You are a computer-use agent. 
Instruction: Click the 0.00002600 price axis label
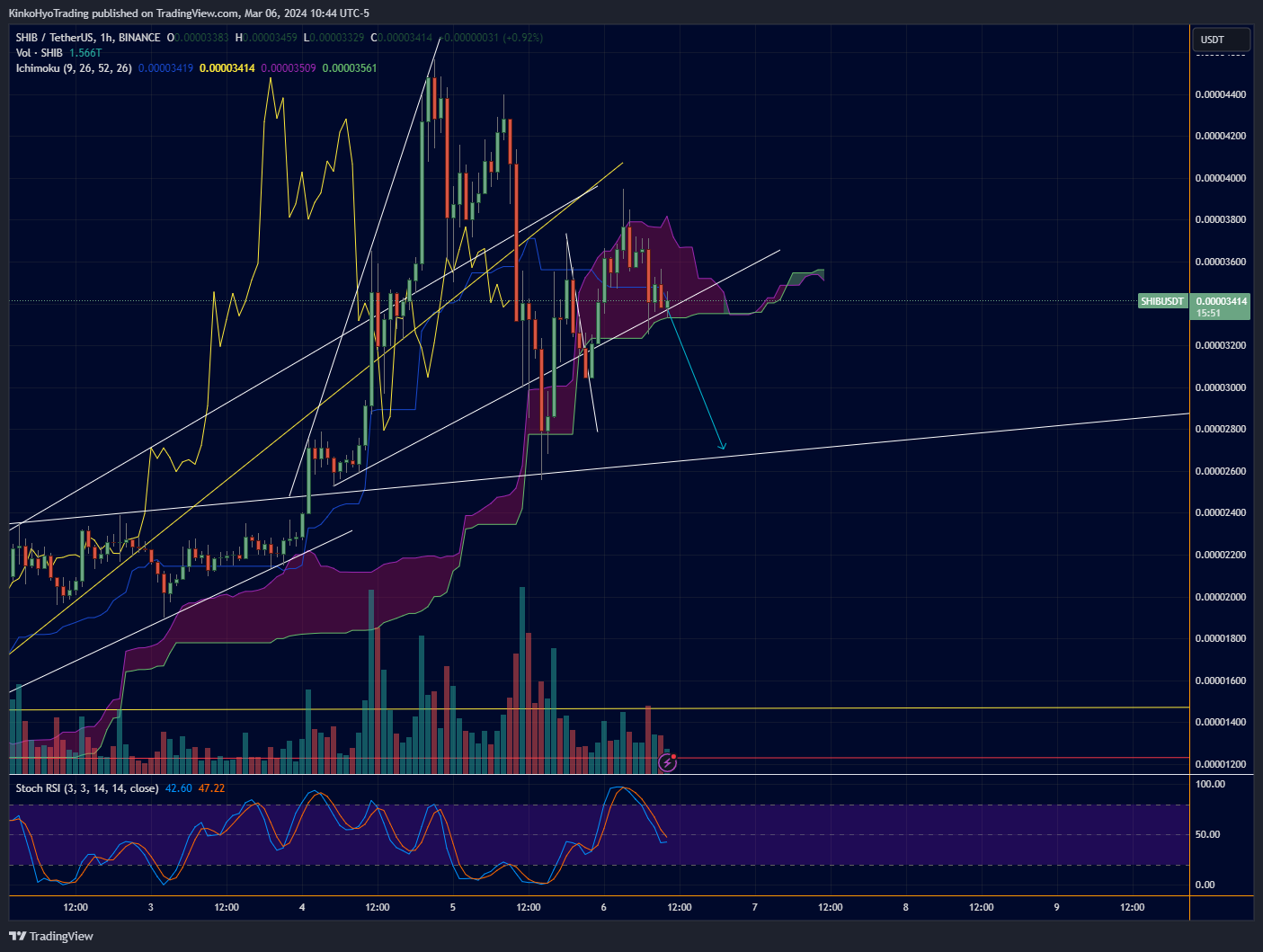(x=1221, y=471)
